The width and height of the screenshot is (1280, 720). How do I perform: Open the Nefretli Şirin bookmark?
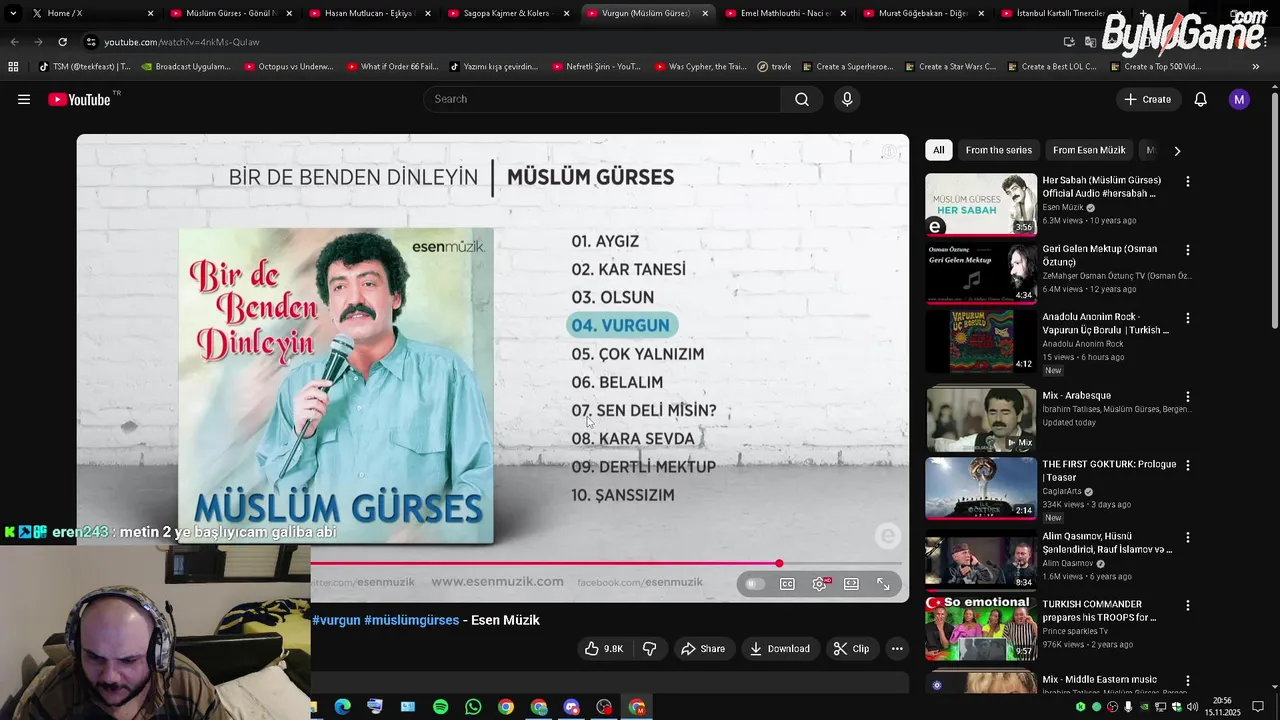595,67
